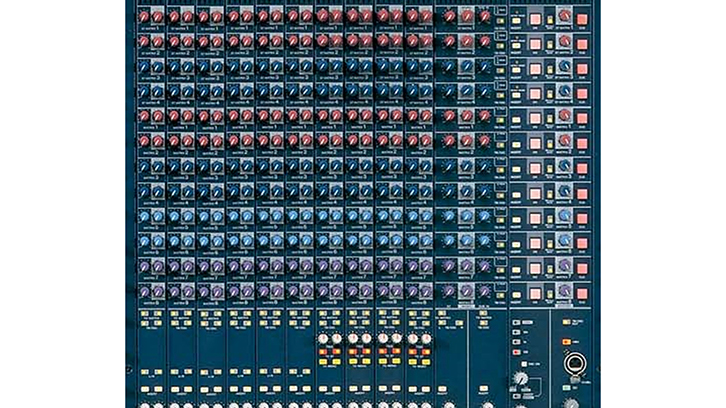Cue the MATRIX 8 output
The width and height of the screenshot is (726, 408).
pyautogui.click(x=582, y=294)
